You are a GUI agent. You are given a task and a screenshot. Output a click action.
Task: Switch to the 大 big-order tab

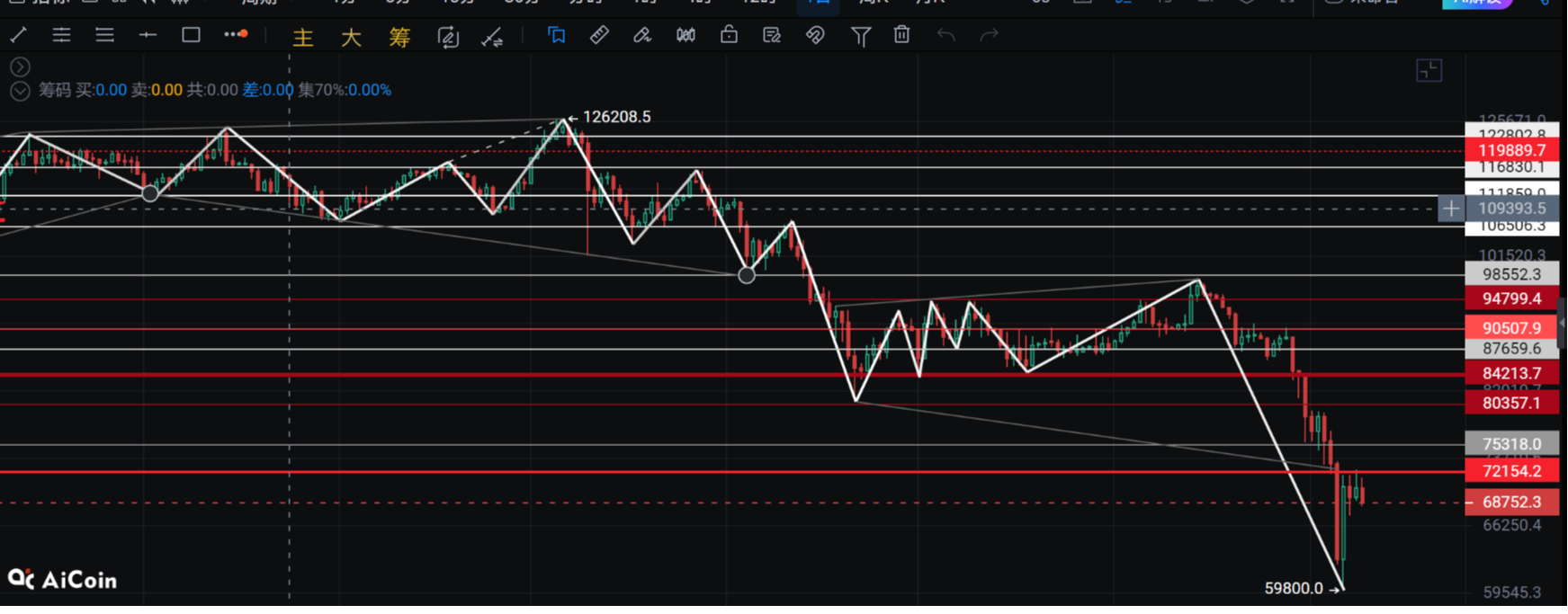pyautogui.click(x=351, y=37)
